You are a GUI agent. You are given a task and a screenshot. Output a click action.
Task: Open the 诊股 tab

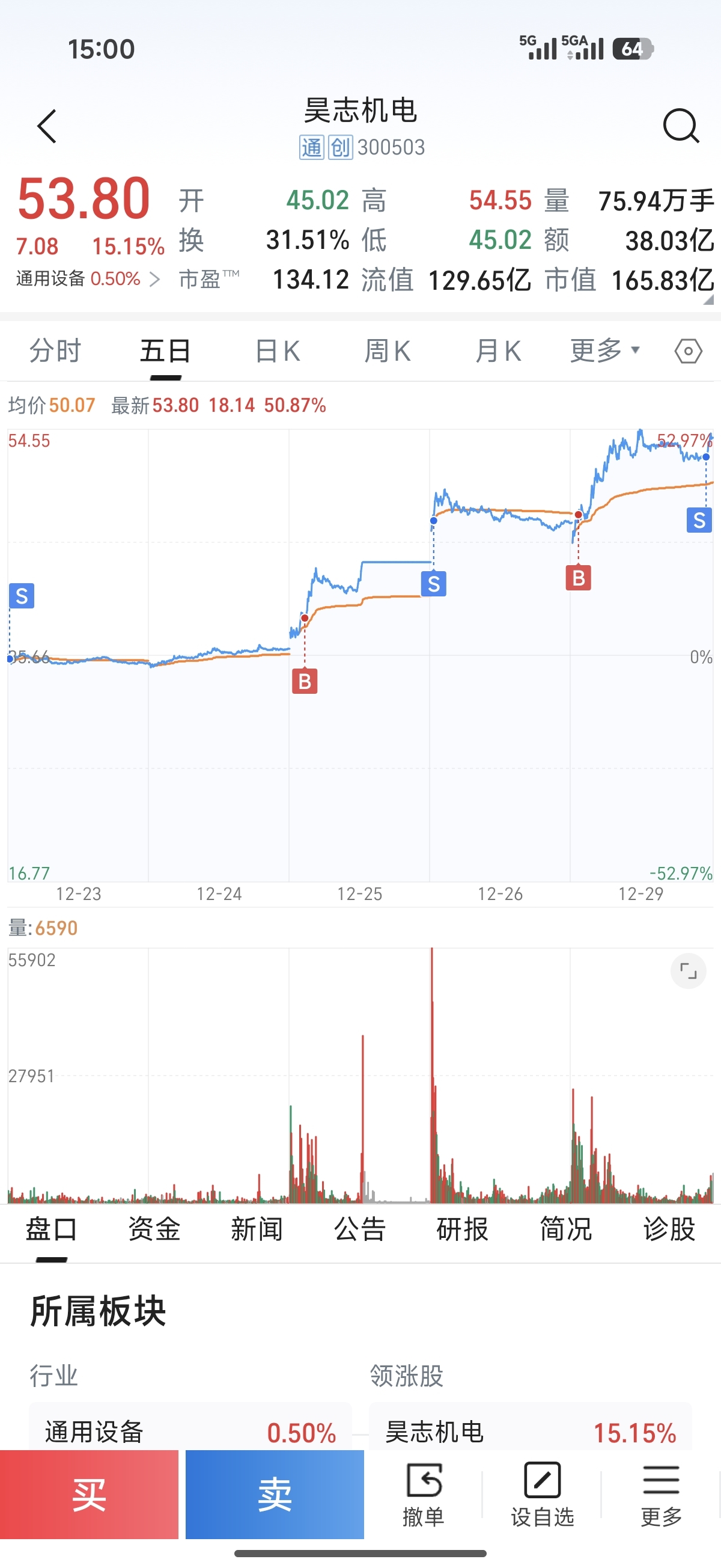669,1229
